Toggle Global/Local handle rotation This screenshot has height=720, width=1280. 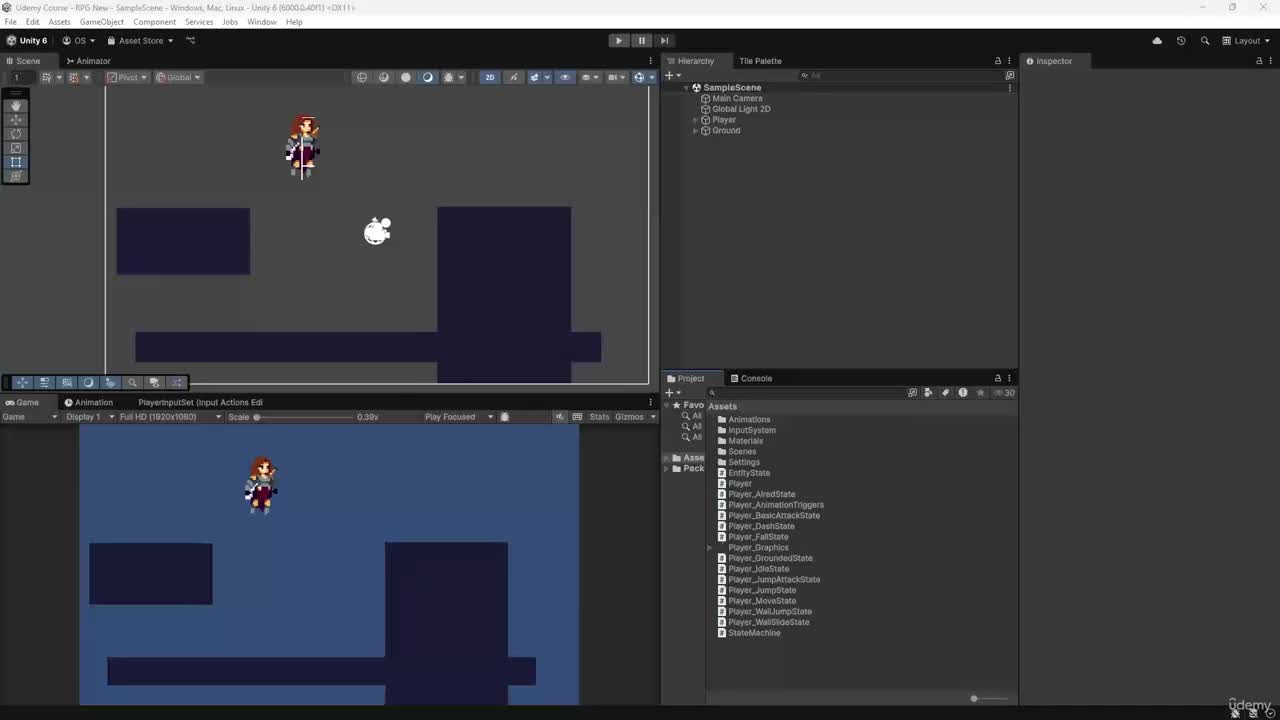(178, 77)
